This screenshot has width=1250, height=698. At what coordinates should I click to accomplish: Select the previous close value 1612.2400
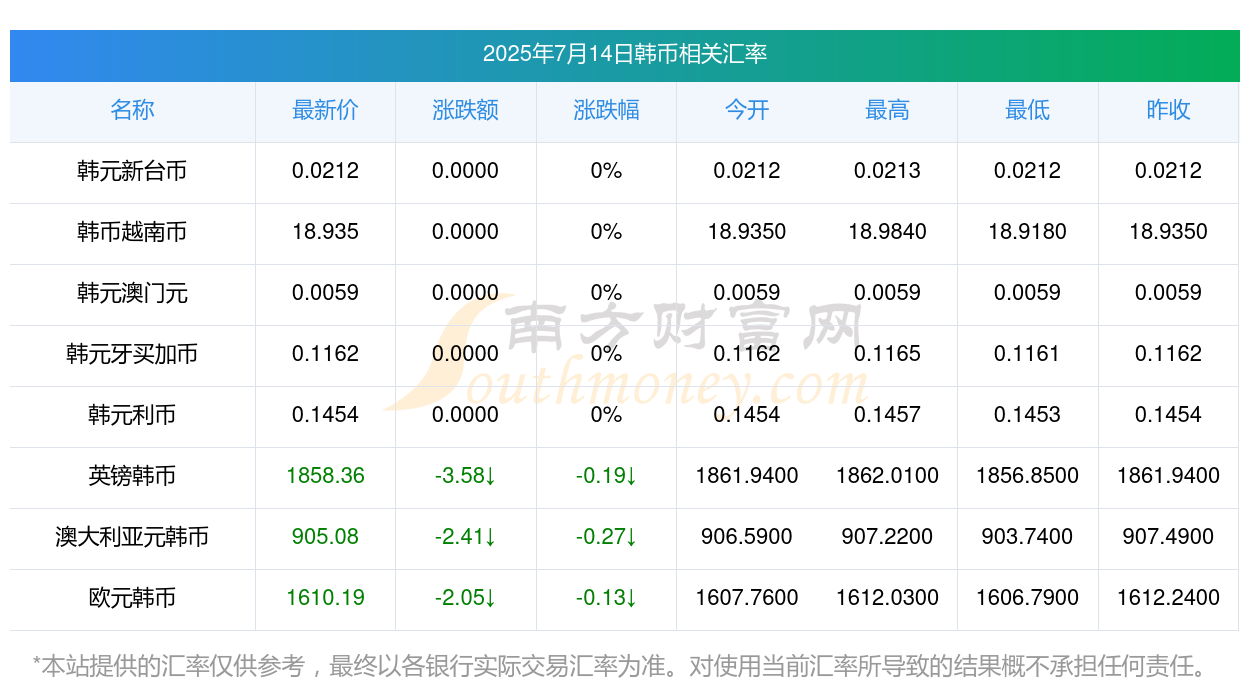1168,598
